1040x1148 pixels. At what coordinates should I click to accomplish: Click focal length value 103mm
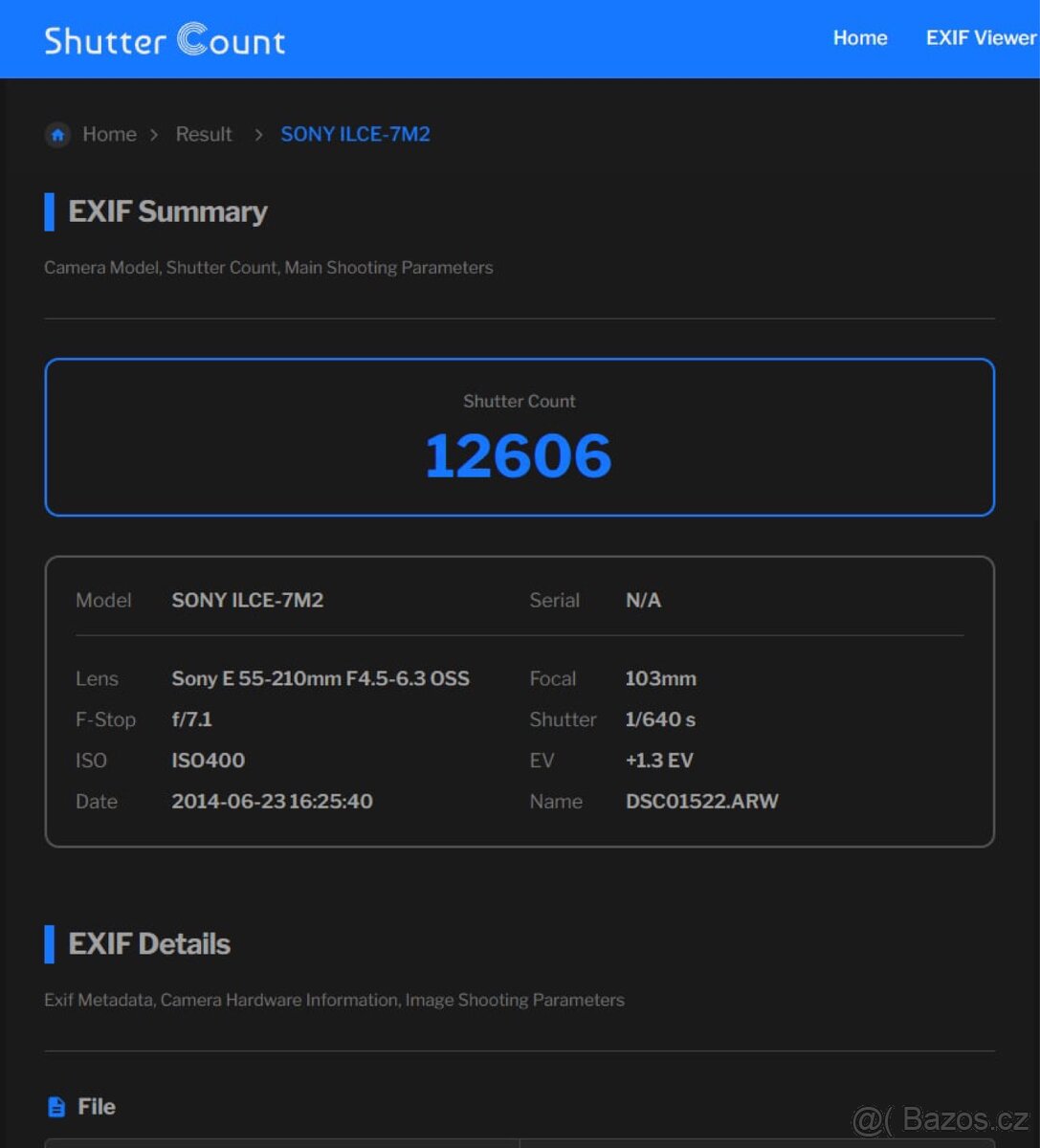(661, 678)
